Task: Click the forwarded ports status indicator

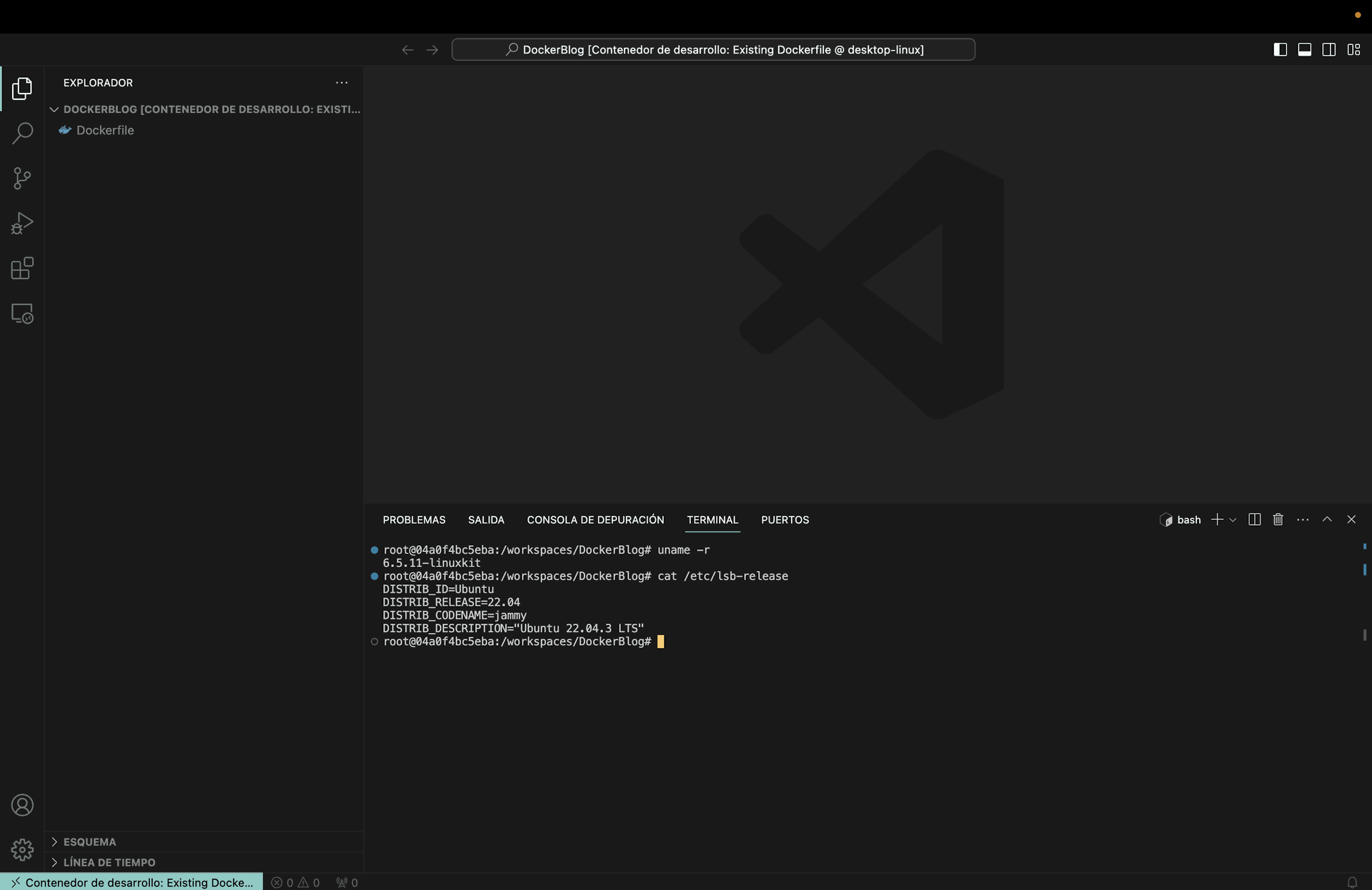Action: pos(347,882)
